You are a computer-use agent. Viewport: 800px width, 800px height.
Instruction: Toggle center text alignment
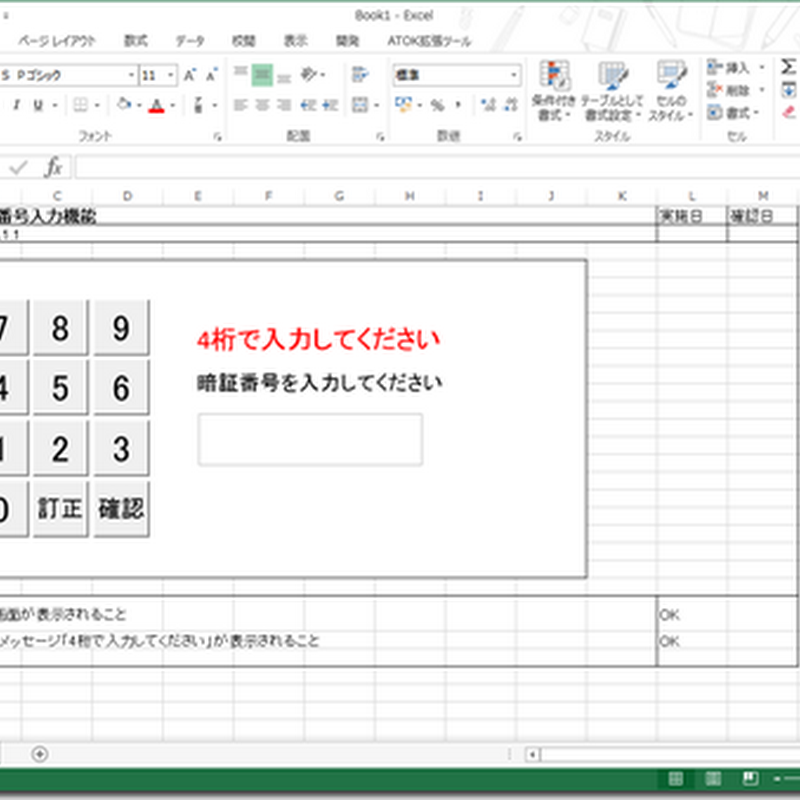[x=262, y=105]
